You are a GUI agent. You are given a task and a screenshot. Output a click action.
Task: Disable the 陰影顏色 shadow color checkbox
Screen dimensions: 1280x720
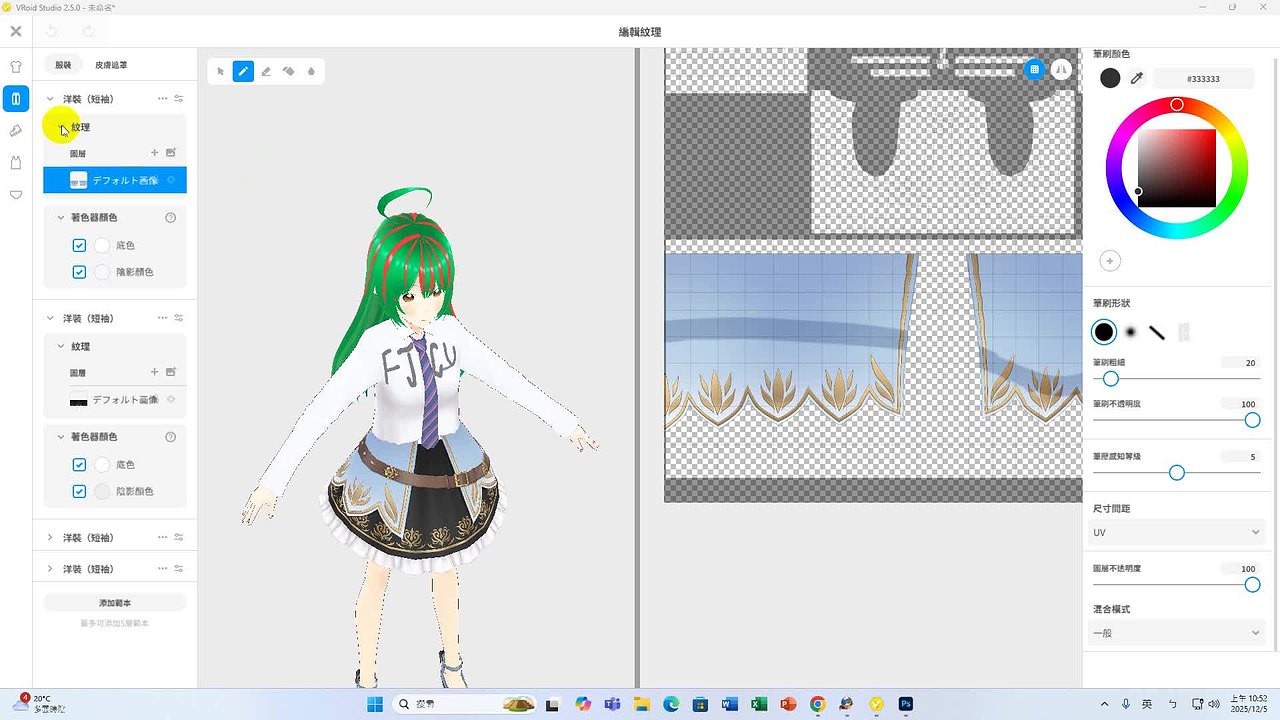tap(79, 272)
